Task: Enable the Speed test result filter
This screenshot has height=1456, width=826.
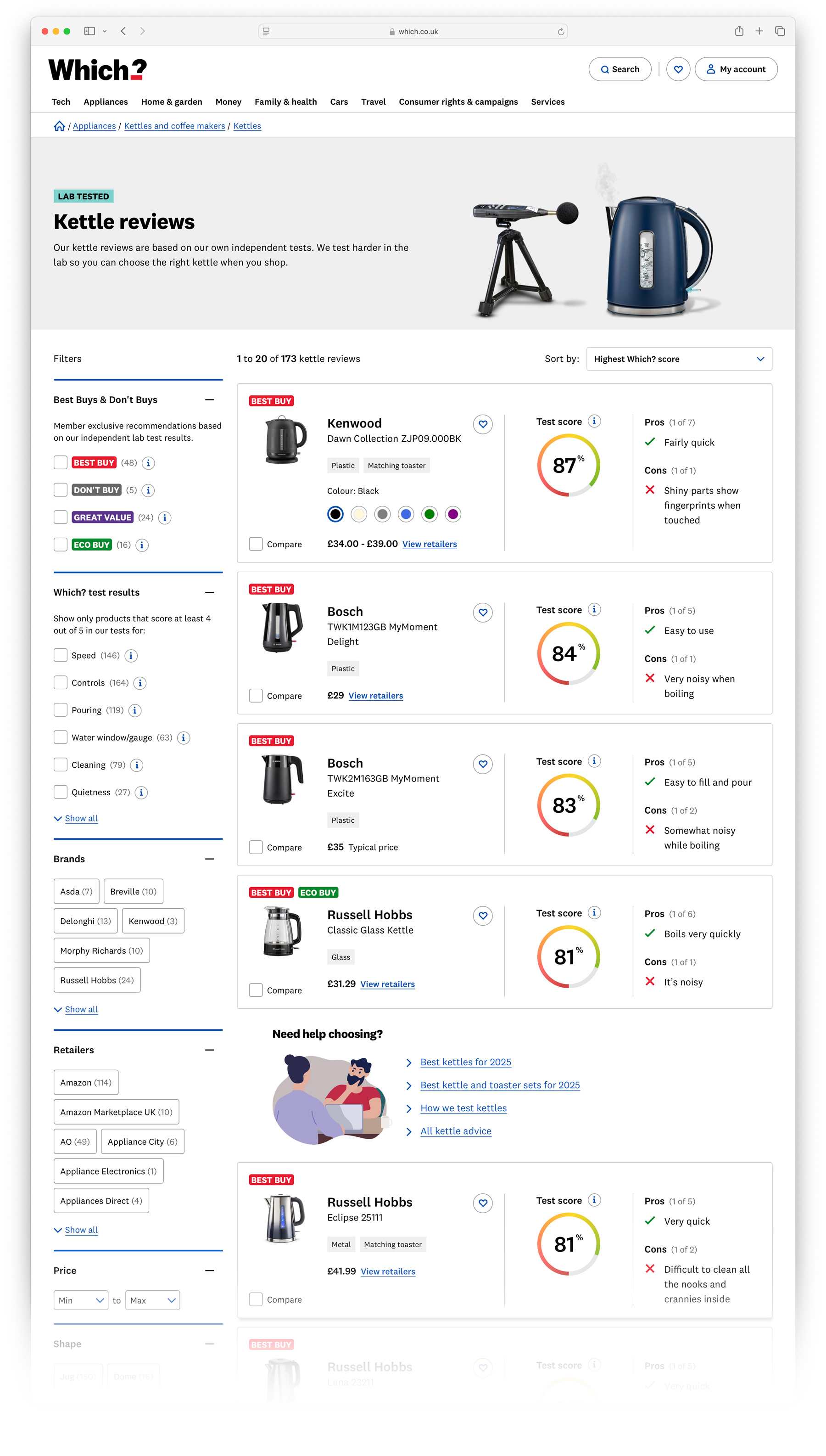Action: coord(61,655)
